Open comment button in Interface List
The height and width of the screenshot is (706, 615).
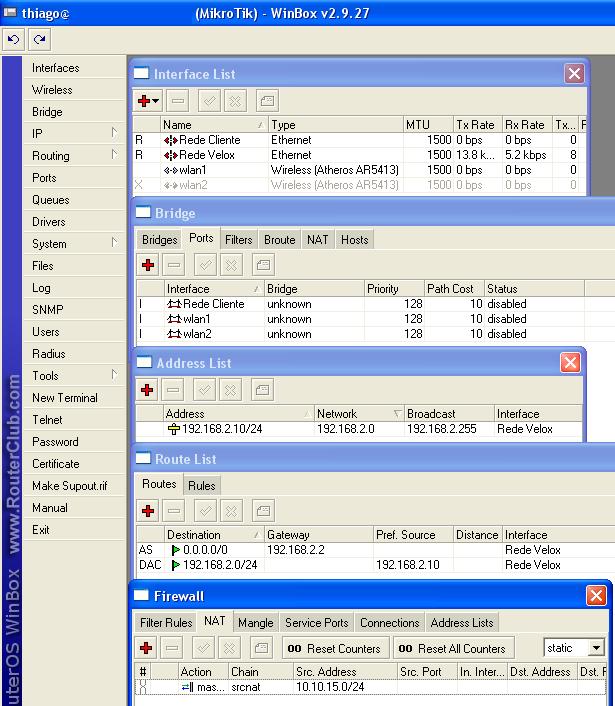(x=267, y=101)
